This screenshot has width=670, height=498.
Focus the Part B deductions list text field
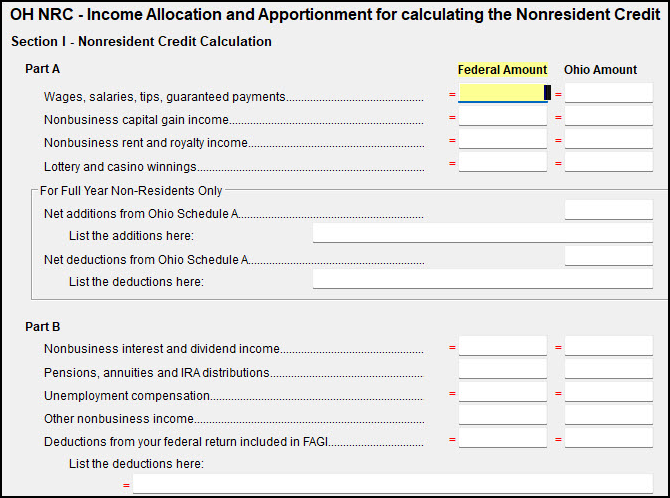392,485
